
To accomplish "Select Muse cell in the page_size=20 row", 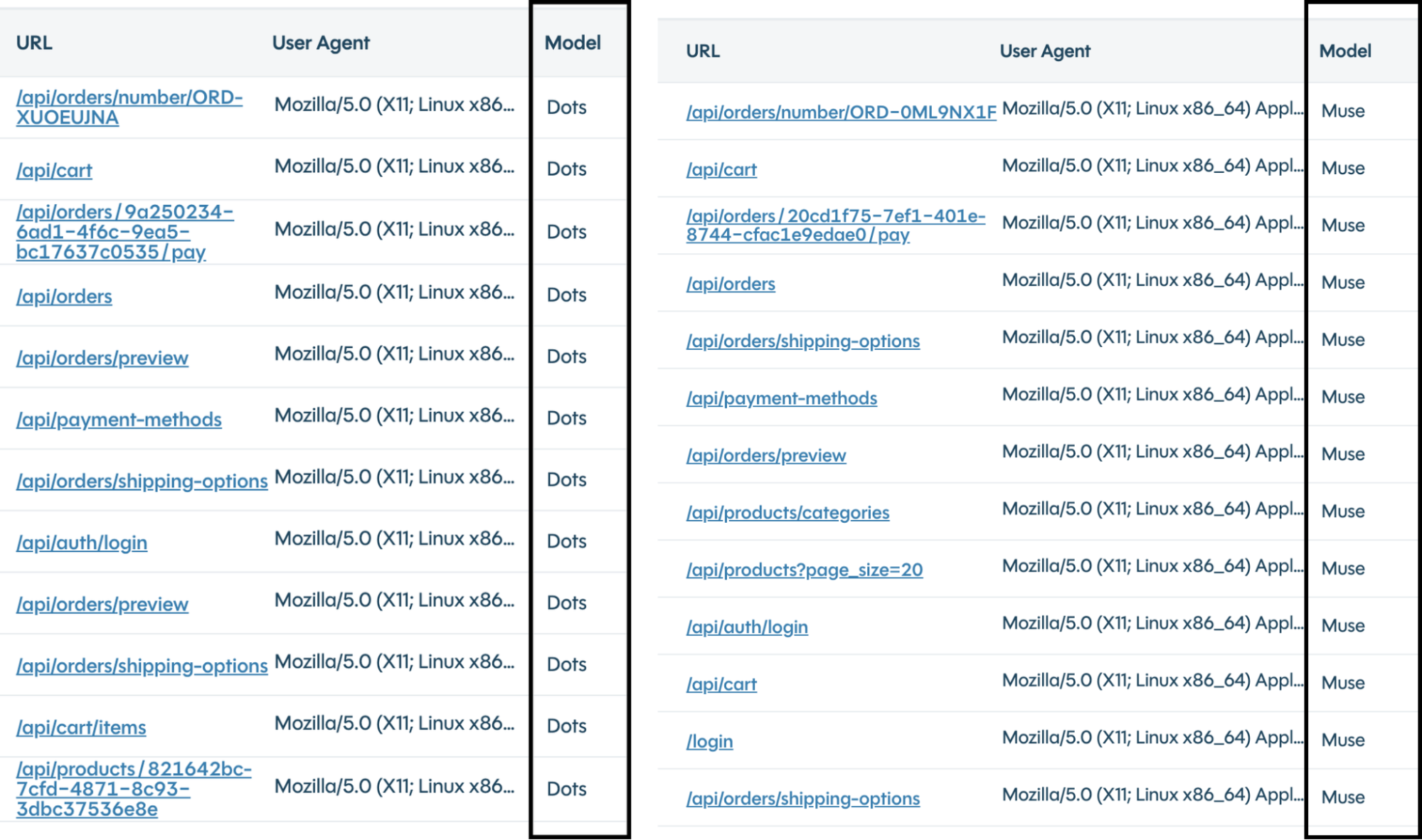I will (x=1343, y=568).
